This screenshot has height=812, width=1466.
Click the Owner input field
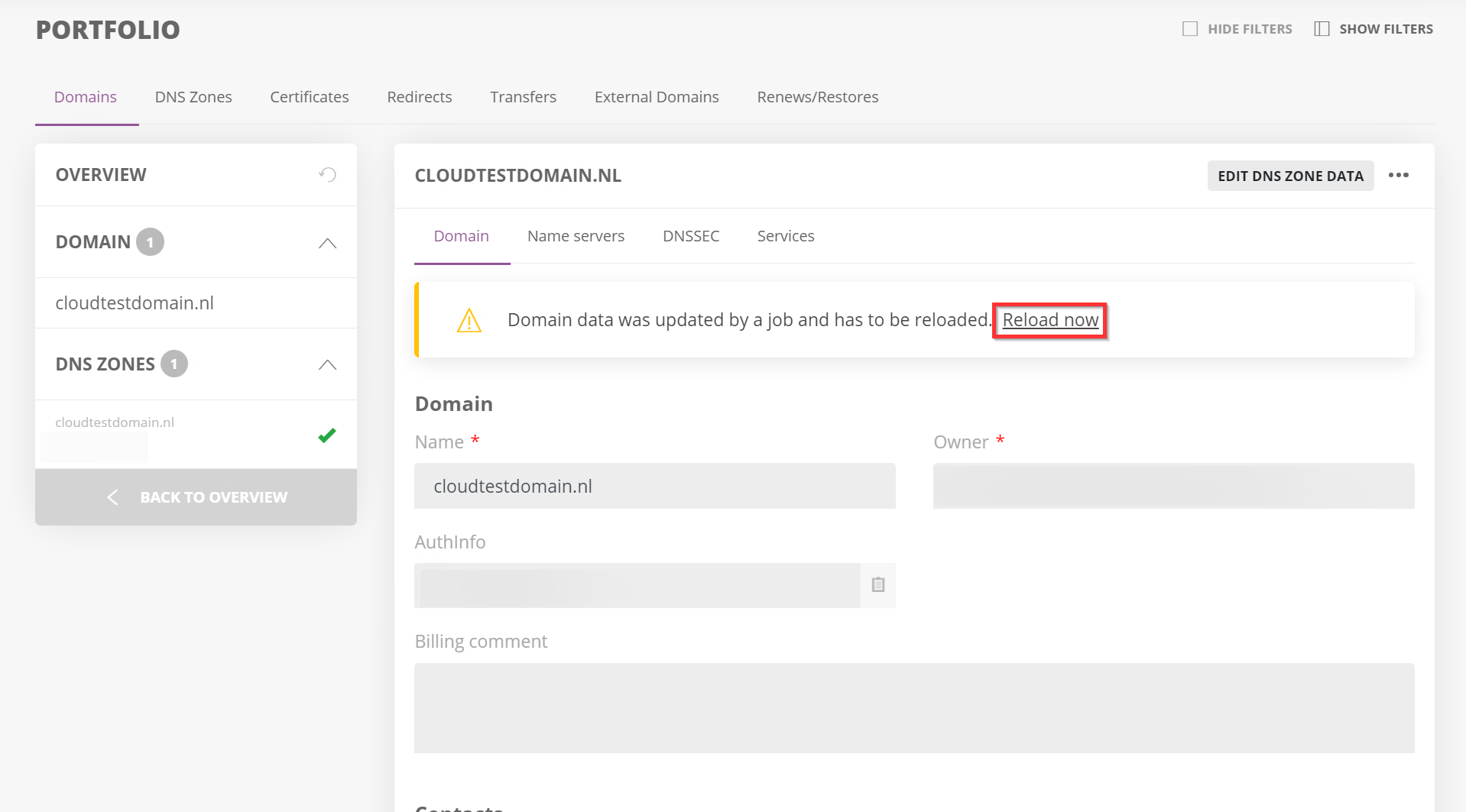click(x=1173, y=486)
